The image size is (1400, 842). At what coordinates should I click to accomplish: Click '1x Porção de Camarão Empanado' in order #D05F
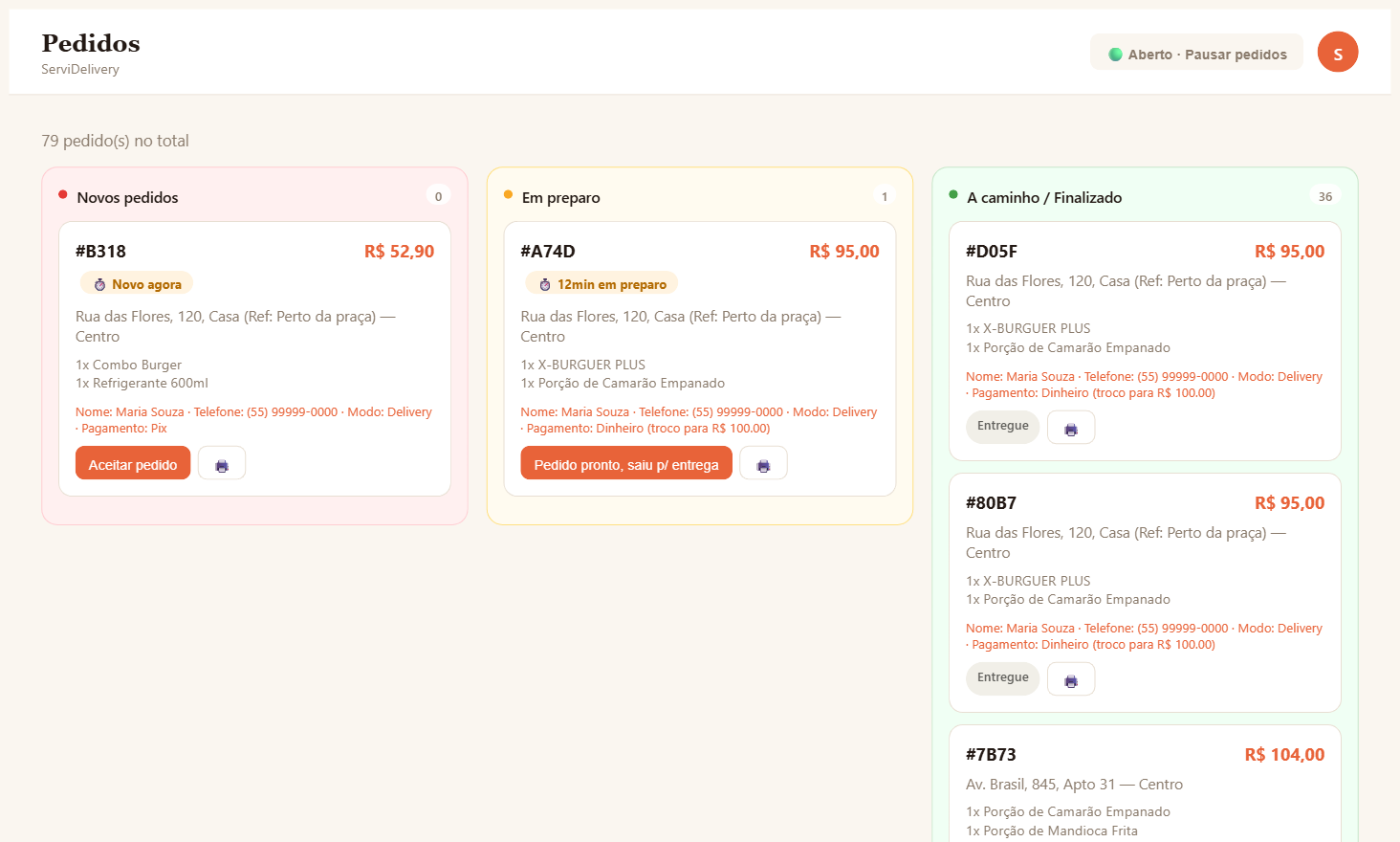click(1068, 347)
